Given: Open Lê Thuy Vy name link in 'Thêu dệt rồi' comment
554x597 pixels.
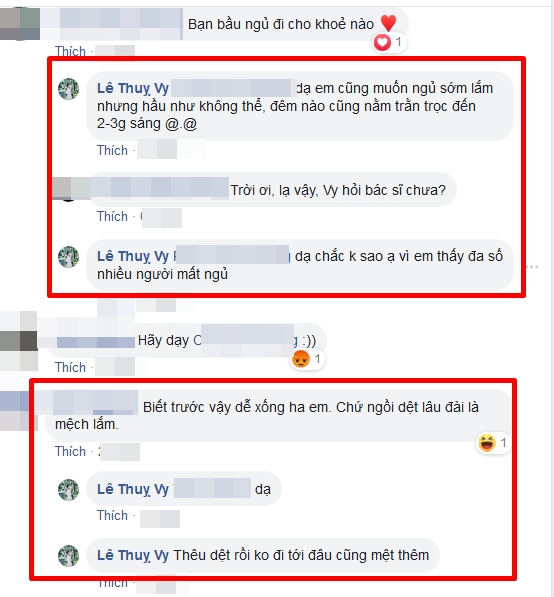Looking at the screenshot, I should [133, 555].
